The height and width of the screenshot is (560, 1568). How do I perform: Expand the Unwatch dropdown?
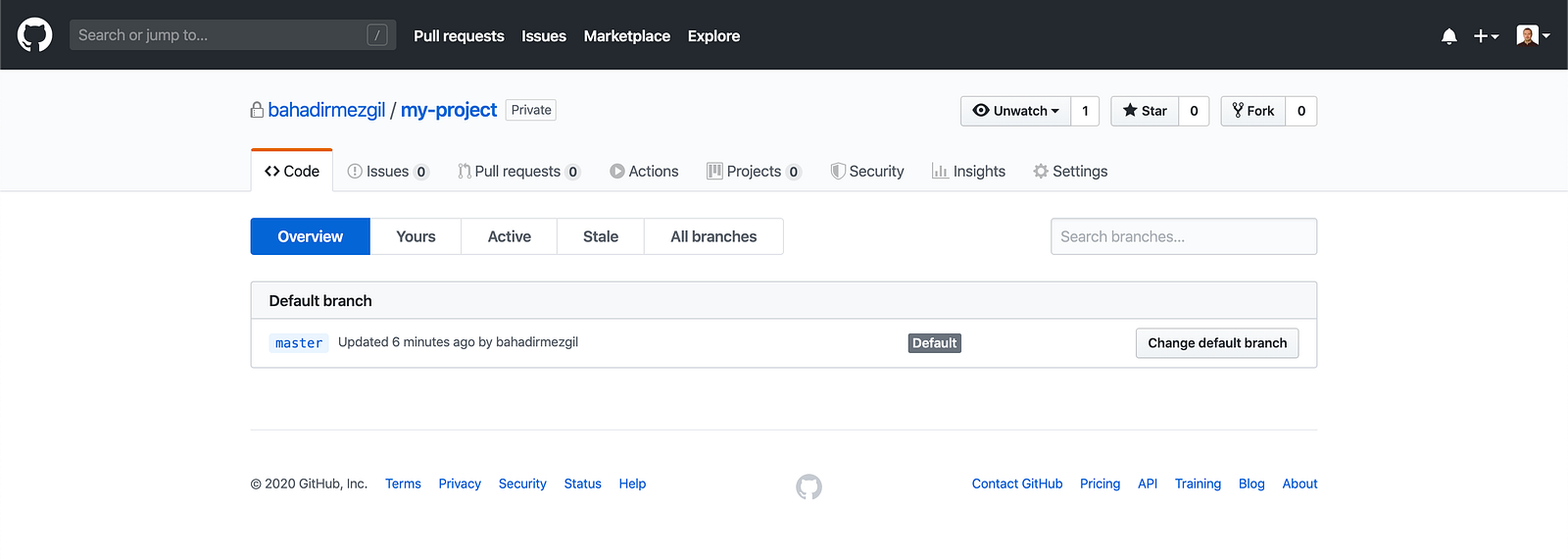pyautogui.click(x=1015, y=111)
